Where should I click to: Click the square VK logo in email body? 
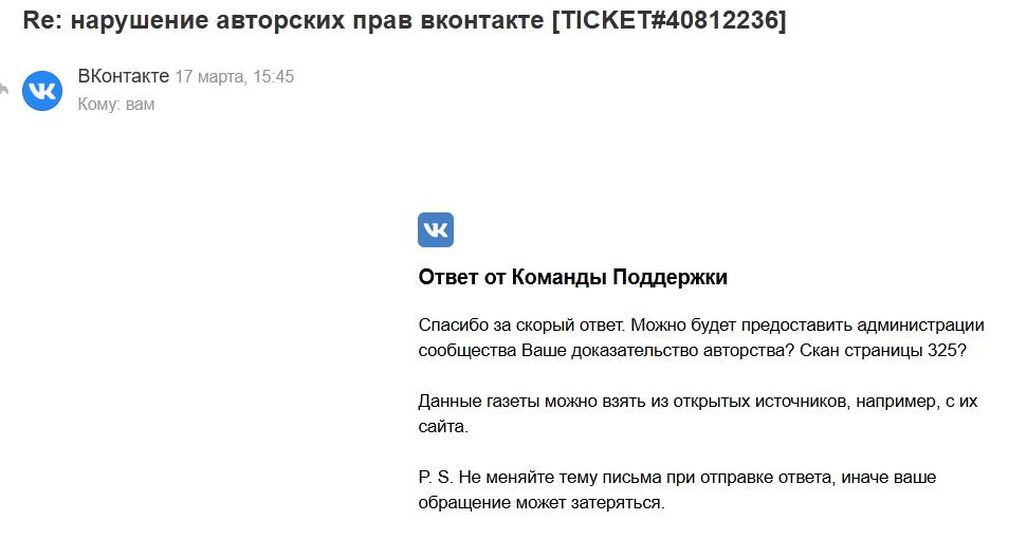[436, 230]
